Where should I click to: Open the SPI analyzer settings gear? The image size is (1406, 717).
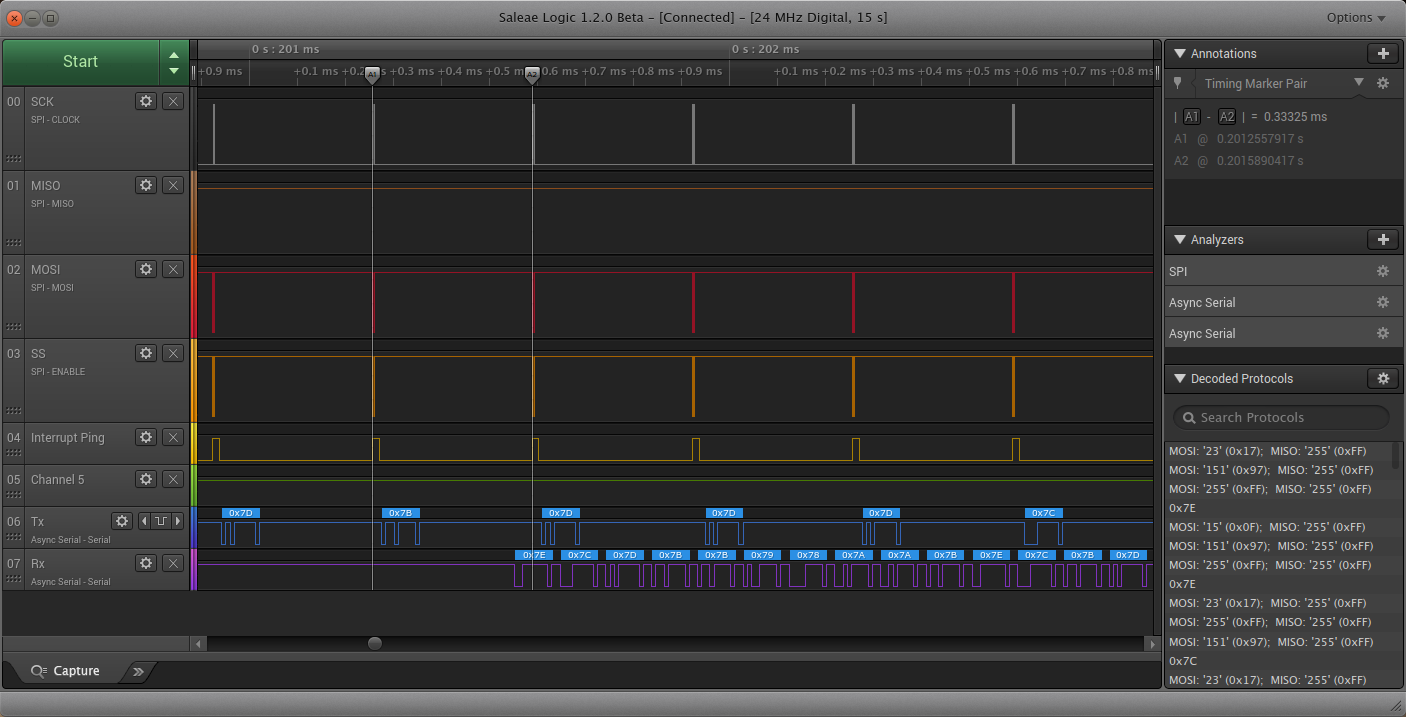pyautogui.click(x=1383, y=272)
